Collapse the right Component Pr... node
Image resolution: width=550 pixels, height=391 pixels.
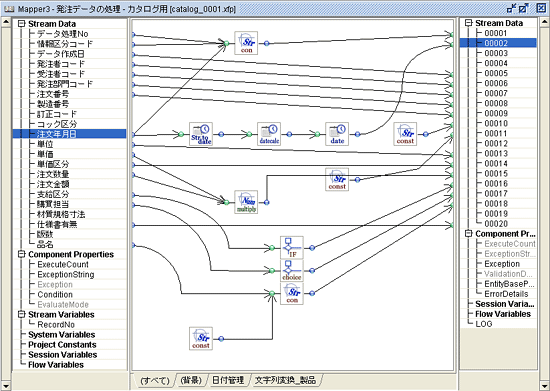pyautogui.click(x=469, y=234)
